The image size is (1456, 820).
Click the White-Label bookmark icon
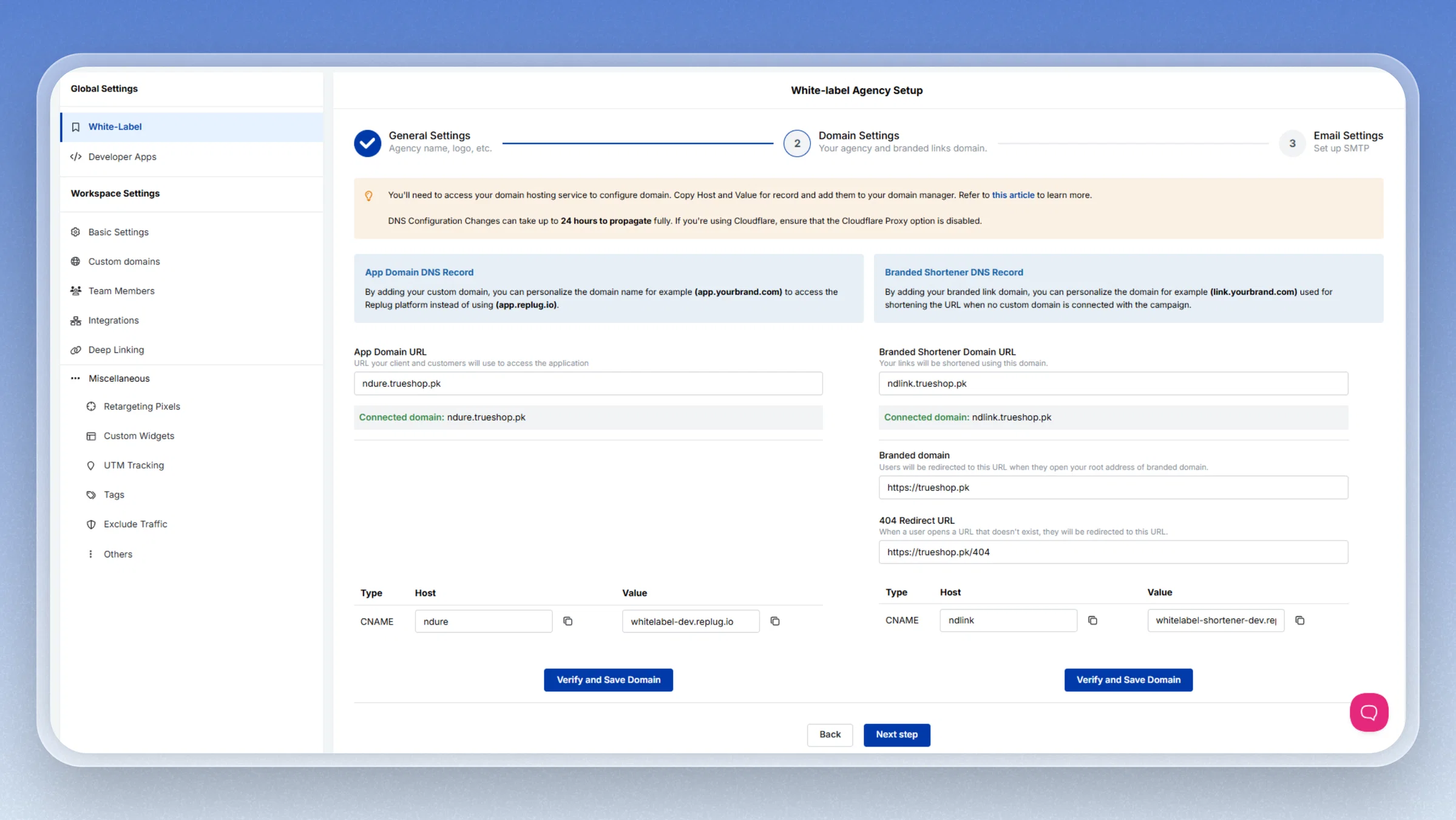pos(76,127)
